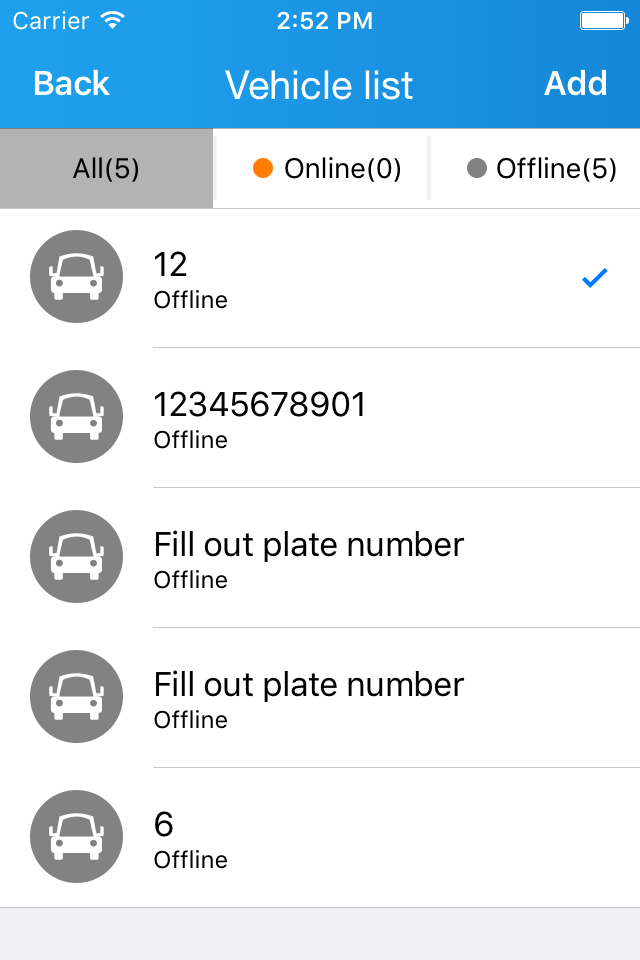The image size is (640, 960).
Task: Tap the car icon beside 12345678901
Action: coord(77,417)
